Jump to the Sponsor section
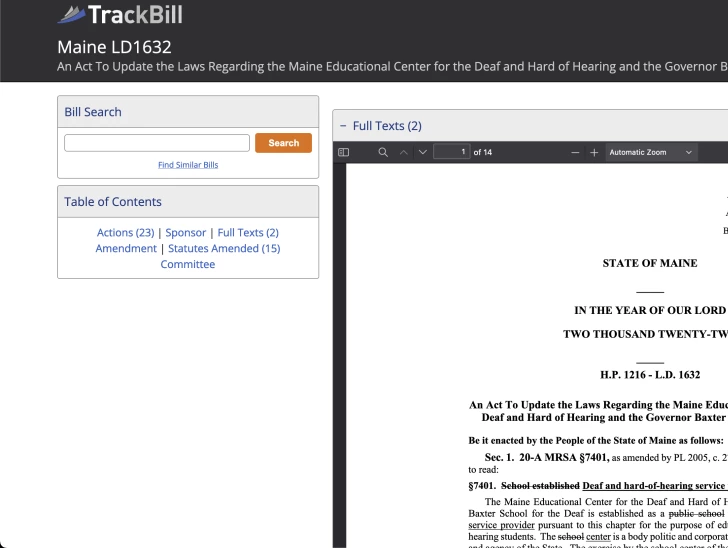The height and width of the screenshot is (548, 728). [186, 232]
